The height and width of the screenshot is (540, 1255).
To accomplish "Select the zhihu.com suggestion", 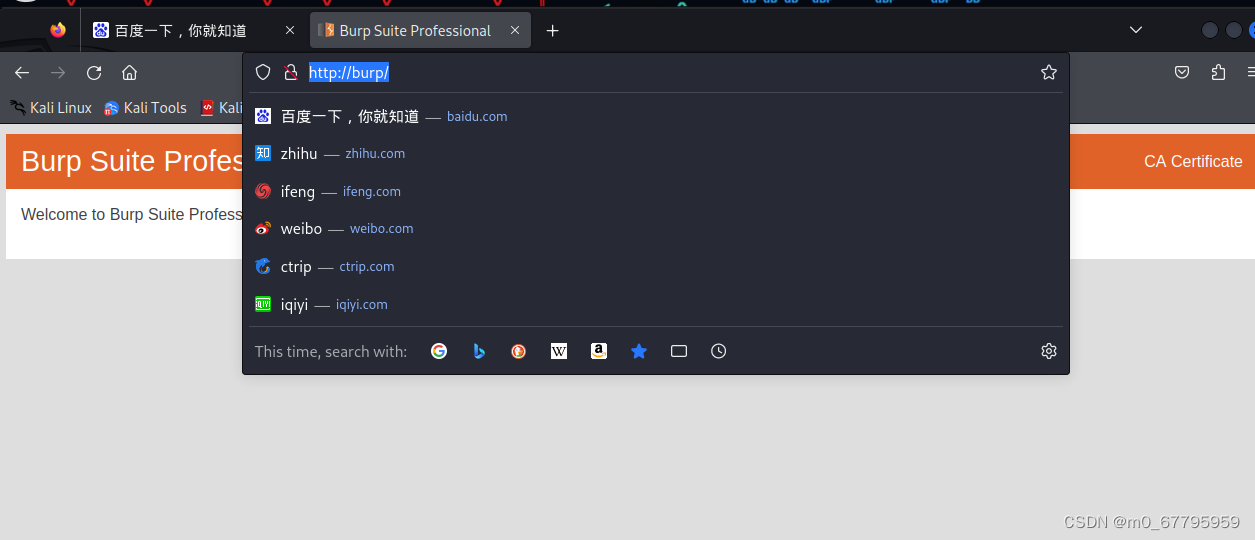I will coord(656,154).
